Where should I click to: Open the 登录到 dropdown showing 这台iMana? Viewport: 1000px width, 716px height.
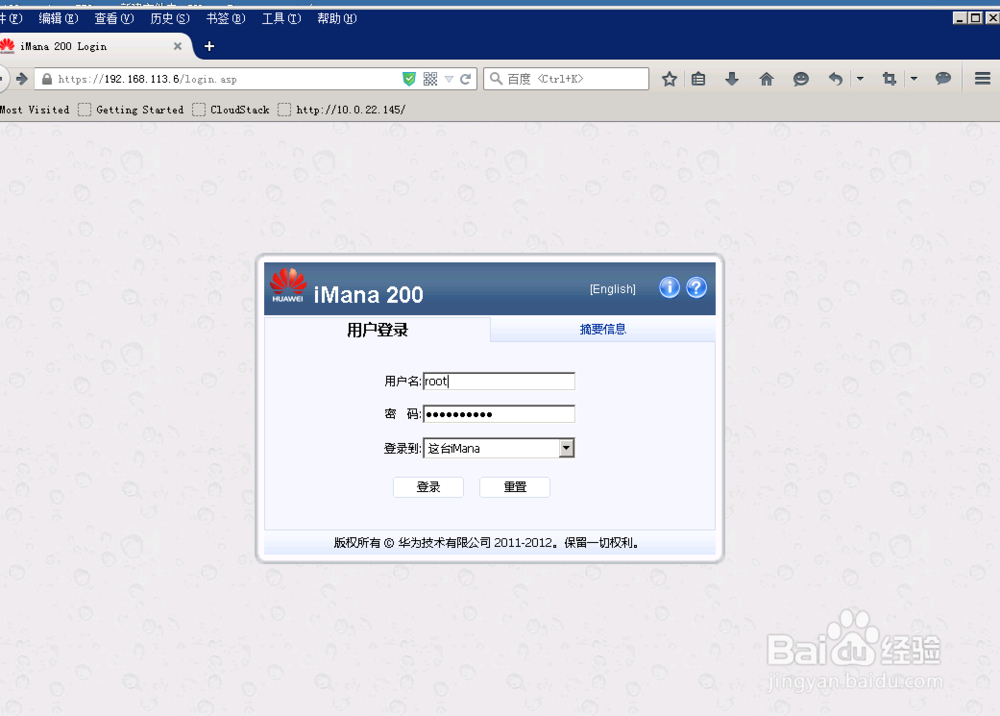point(499,448)
